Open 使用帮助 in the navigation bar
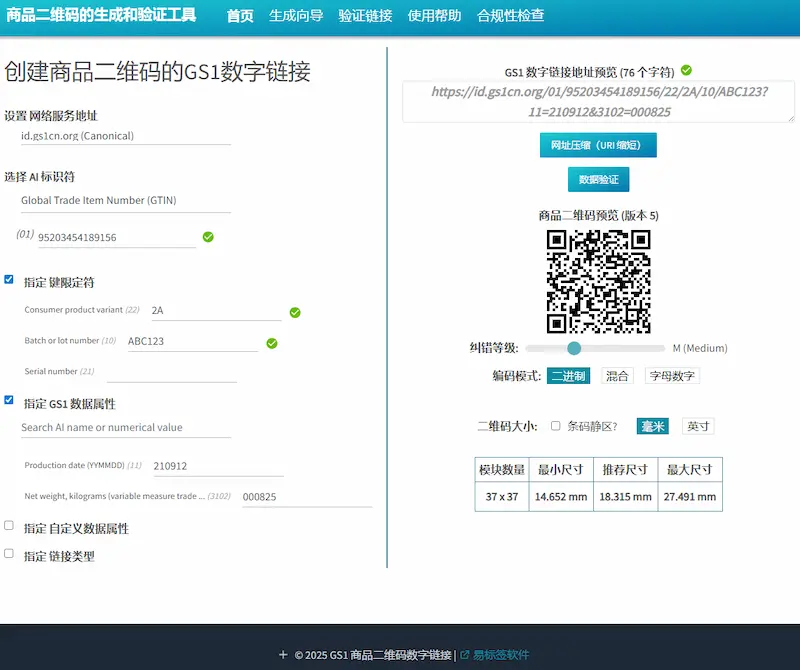Screen dimensions: 800x670 coord(434,16)
